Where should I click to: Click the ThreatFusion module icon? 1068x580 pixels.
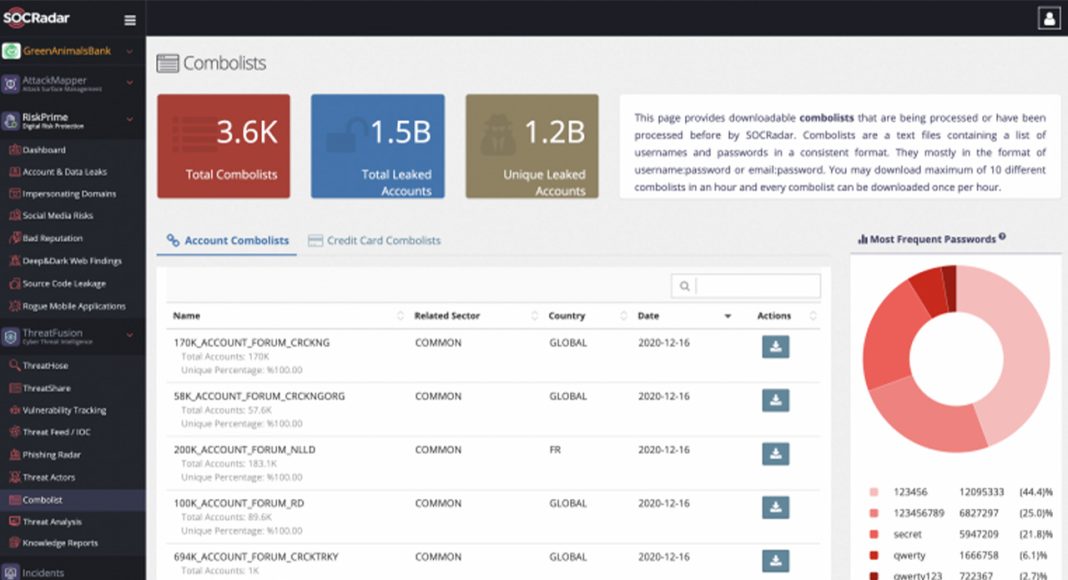11,336
